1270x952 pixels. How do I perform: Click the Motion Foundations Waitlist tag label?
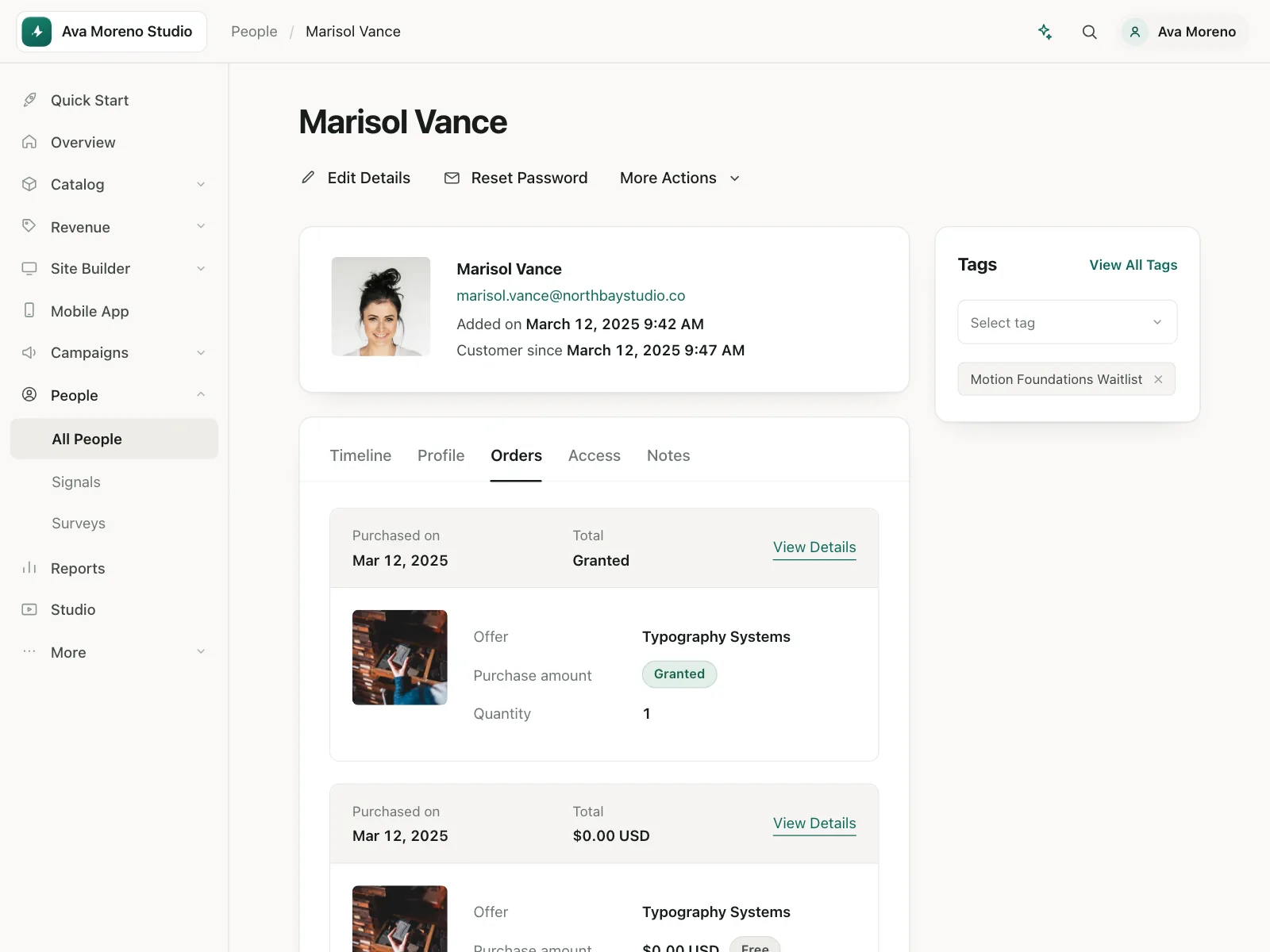point(1056,379)
